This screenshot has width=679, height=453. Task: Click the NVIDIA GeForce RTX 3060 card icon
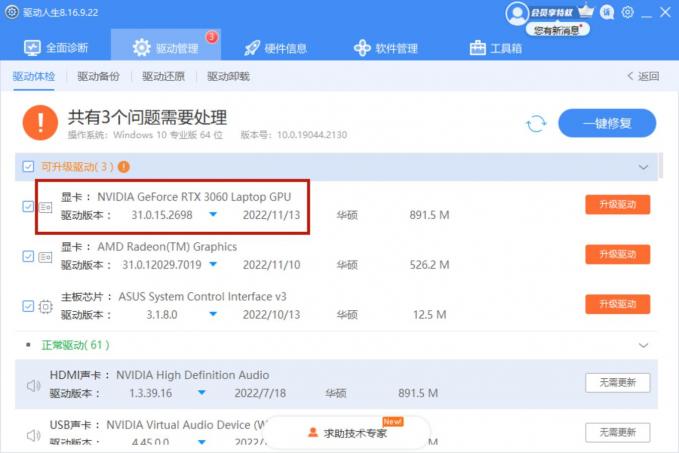click(x=46, y=207)
